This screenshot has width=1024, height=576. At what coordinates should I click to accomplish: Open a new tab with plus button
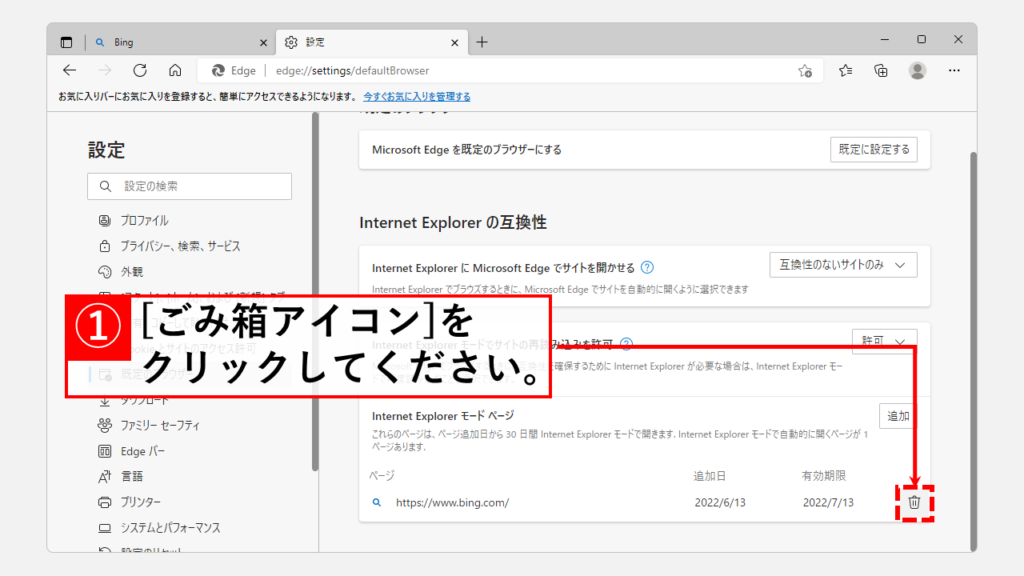click(482, 42)
